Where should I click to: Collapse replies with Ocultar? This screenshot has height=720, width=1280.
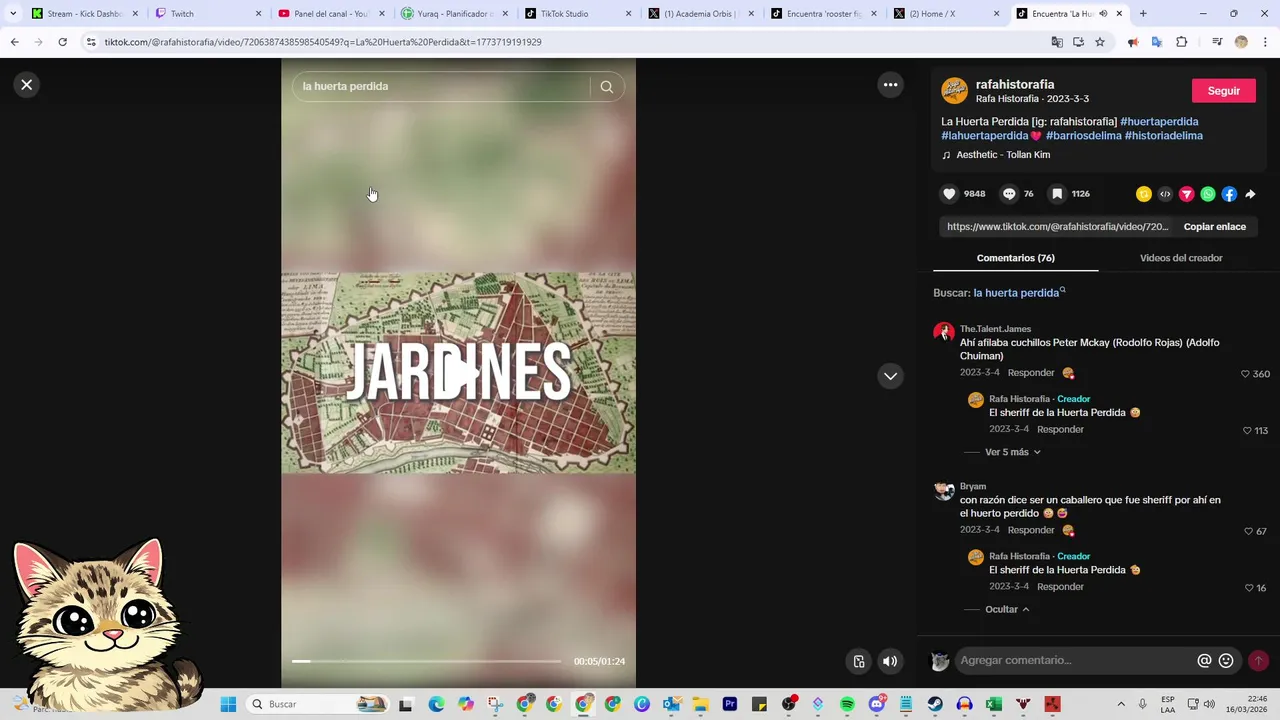(x=1007, y=609)
